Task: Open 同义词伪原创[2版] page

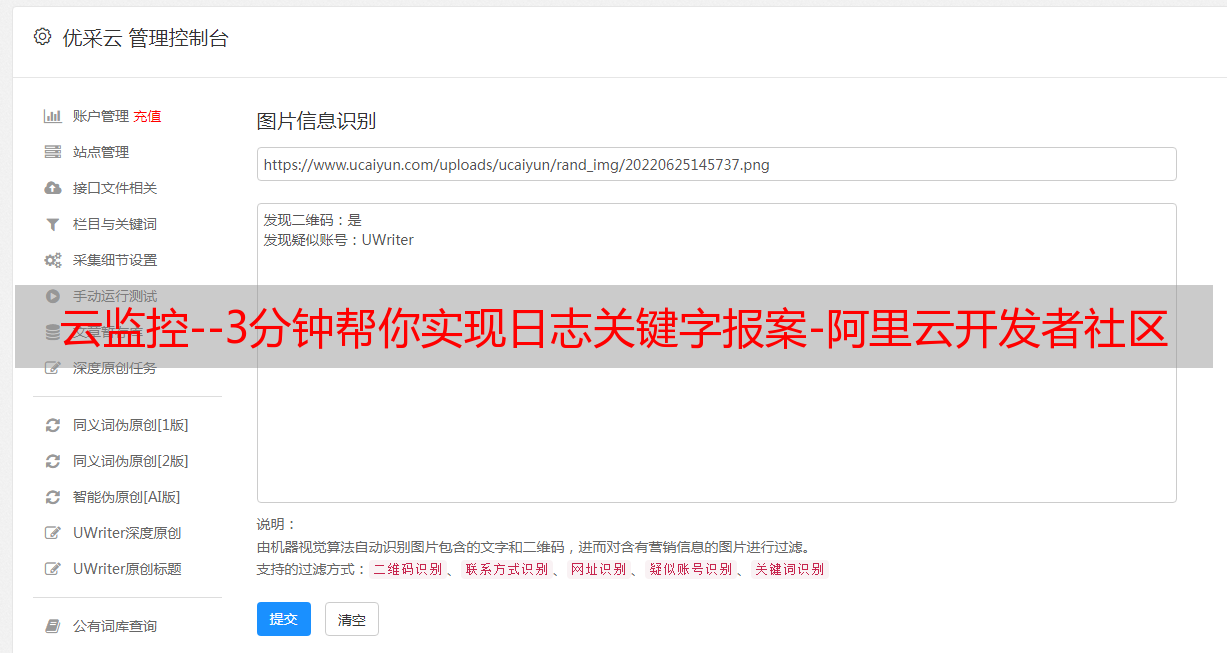Action: (x=131, y=461)
